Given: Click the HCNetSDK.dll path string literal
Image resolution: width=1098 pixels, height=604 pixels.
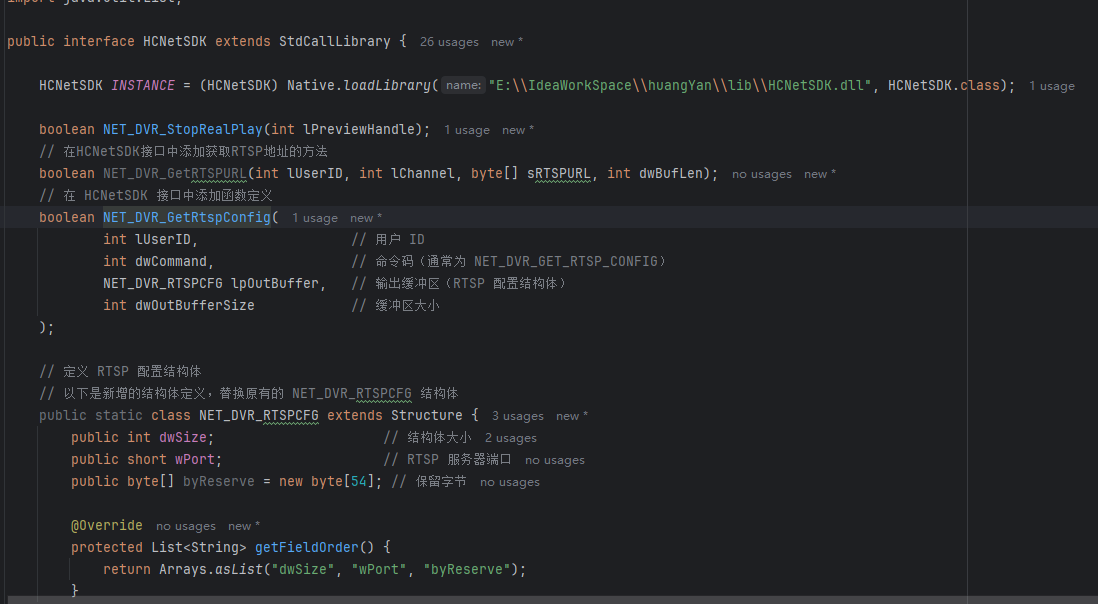Looking at the screenshot, I should point(680,85).
